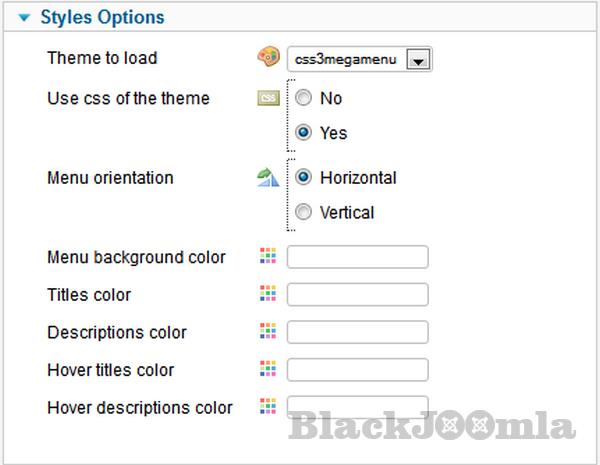Open color picker icon for Descriptions color

267,331
